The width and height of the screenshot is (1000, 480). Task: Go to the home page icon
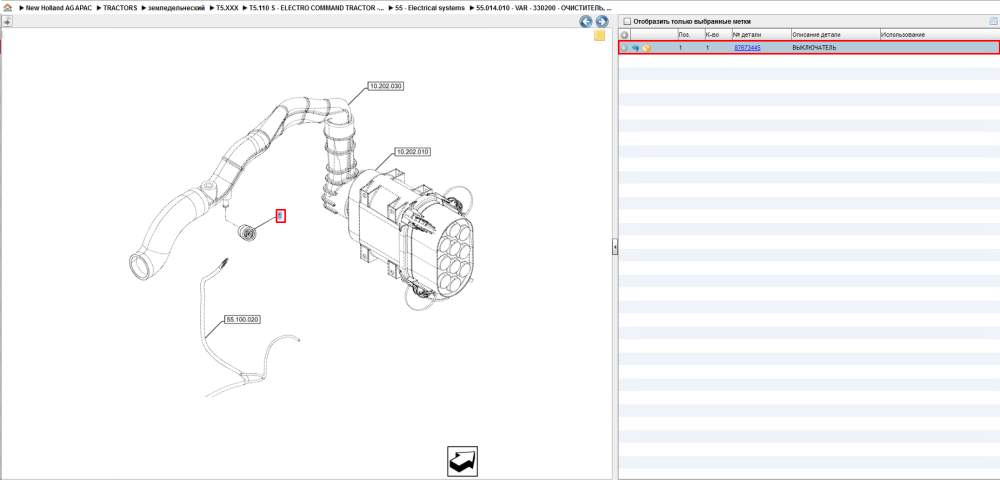coord(8,8)
